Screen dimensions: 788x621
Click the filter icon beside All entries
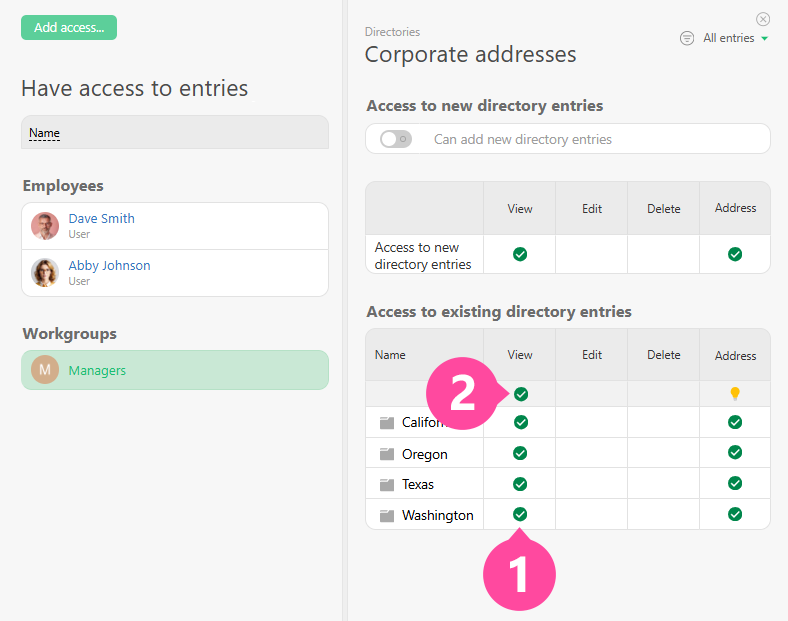pos(687,38)
